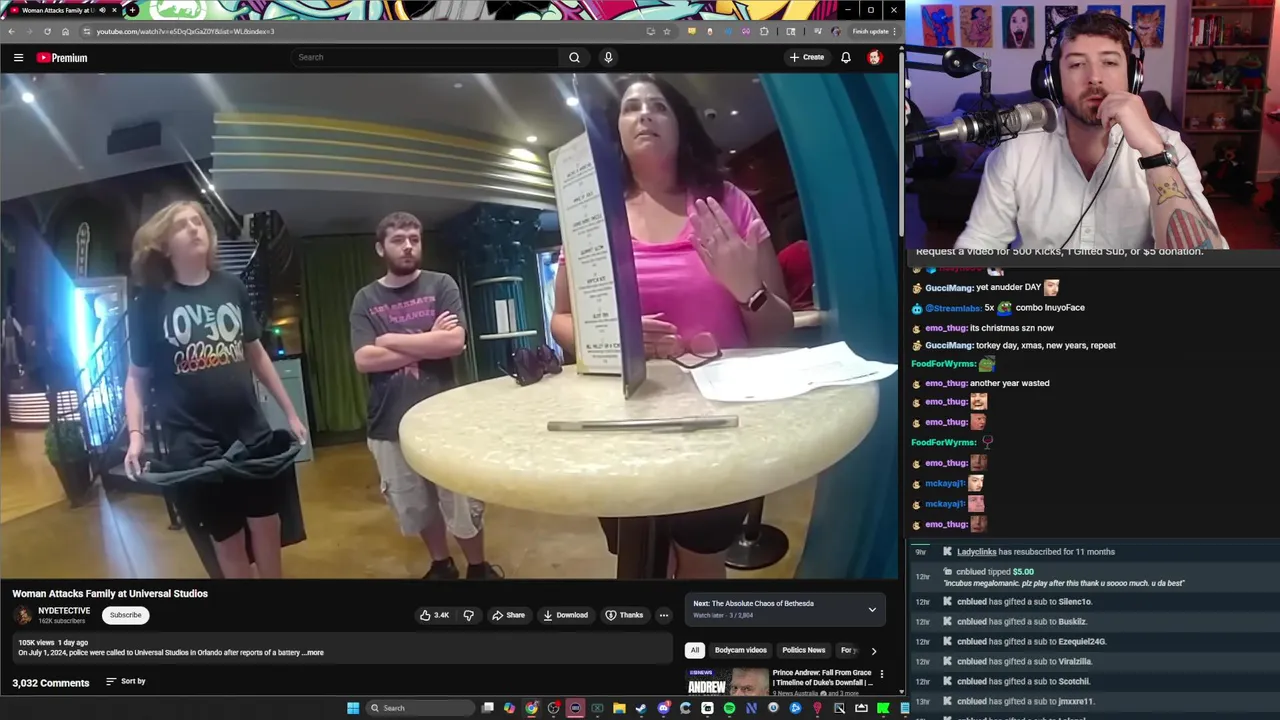This screenshot has width=1280, height=720.
Task: Open Prince Andrew: Fall From Grace video title
Action: (821, 677)
